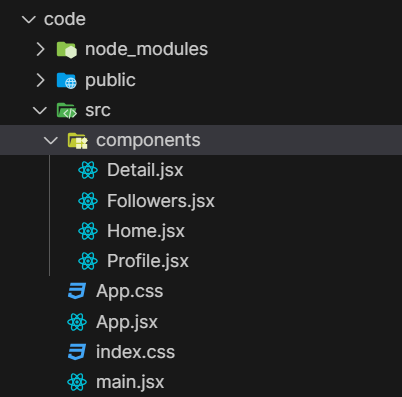Screen dimensions: 402x397
Task: Open the index.css stylesheet
Action: click(135, 352)
